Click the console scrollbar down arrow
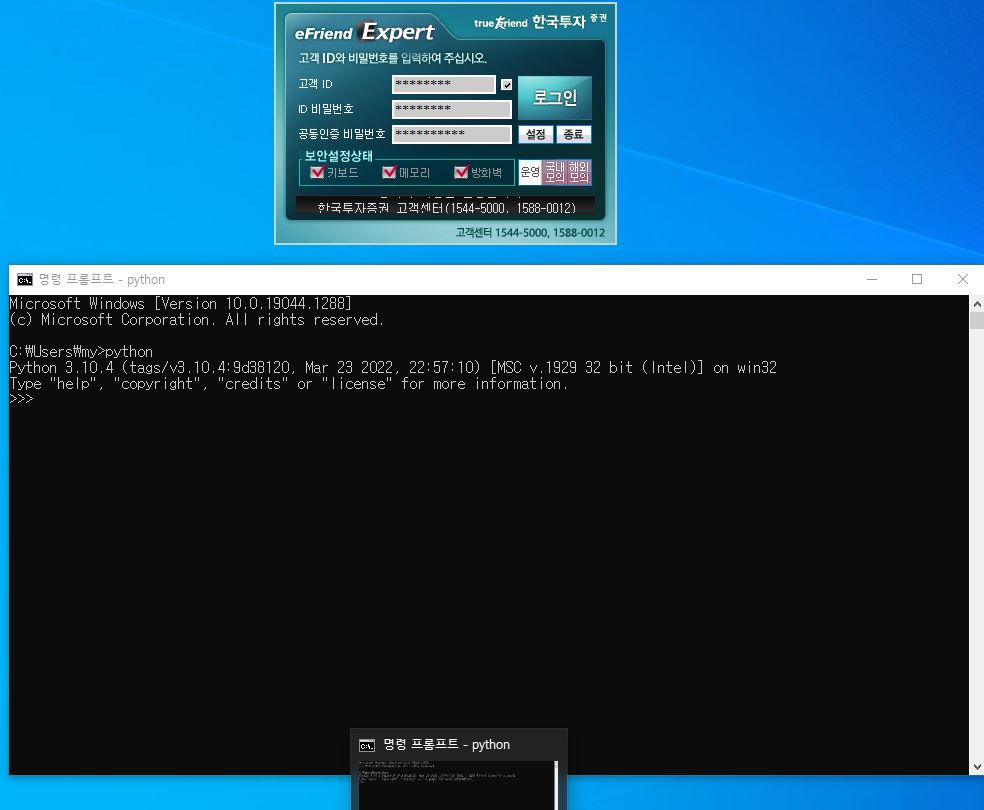Viewport: 984px width, 810px height. [976, 767]
